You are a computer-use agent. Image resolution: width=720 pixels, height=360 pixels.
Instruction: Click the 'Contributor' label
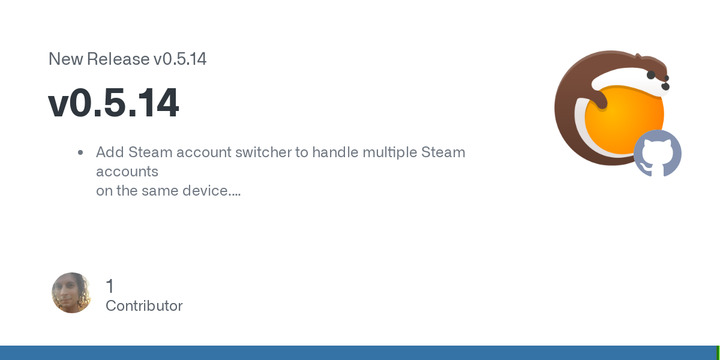(144, 306)
